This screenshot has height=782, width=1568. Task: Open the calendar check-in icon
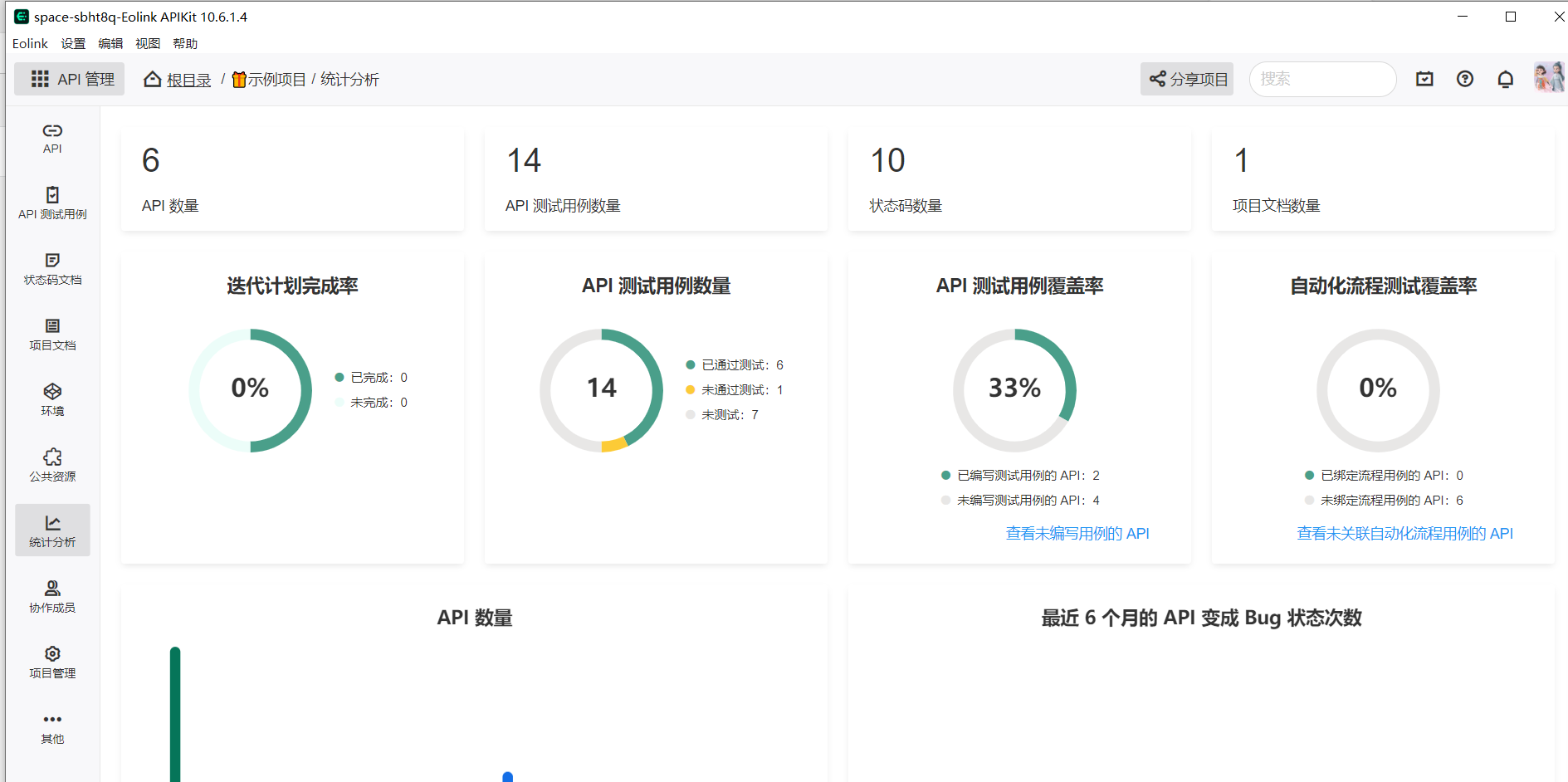point(1424,79)
